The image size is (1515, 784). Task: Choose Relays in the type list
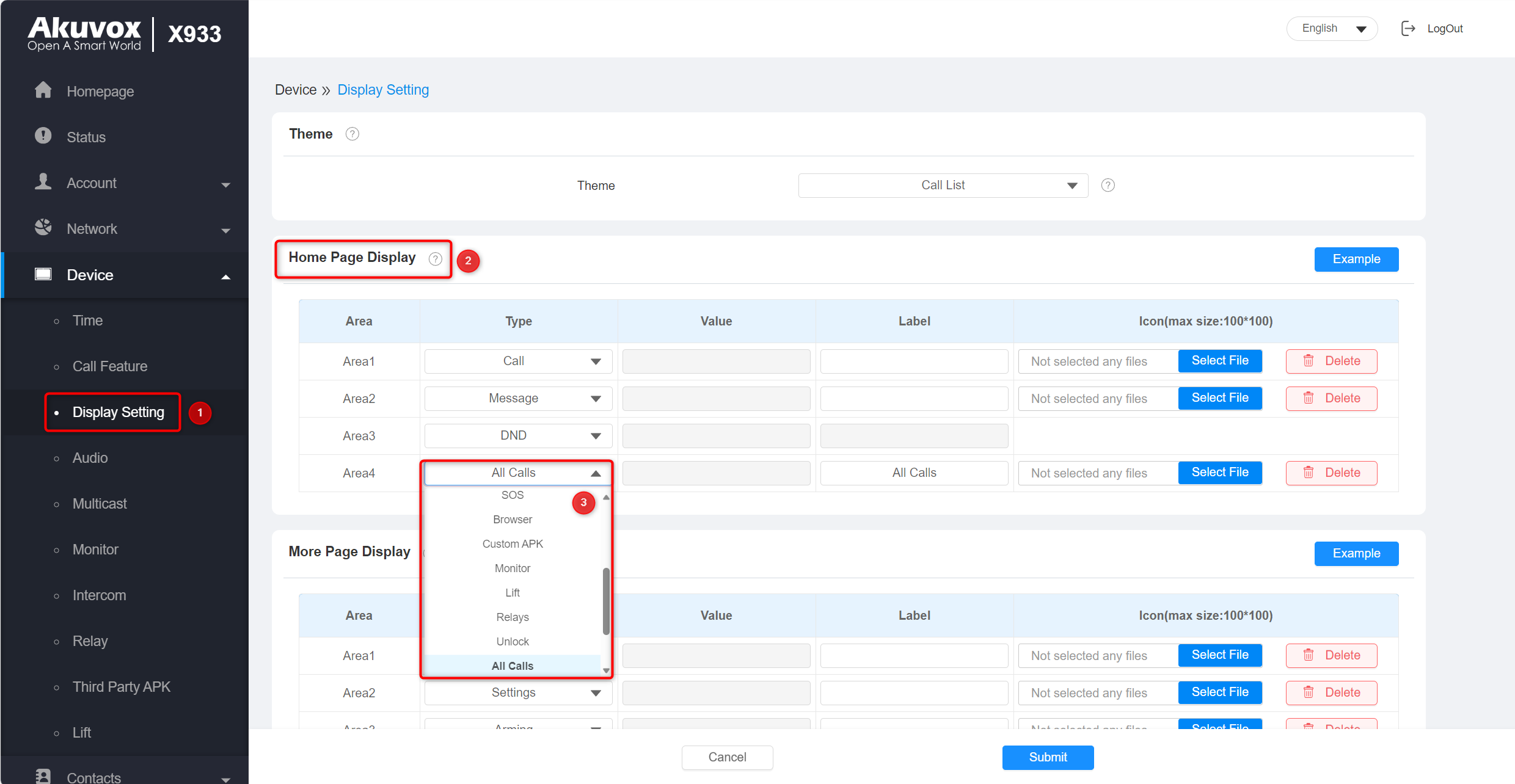(513, 617)
